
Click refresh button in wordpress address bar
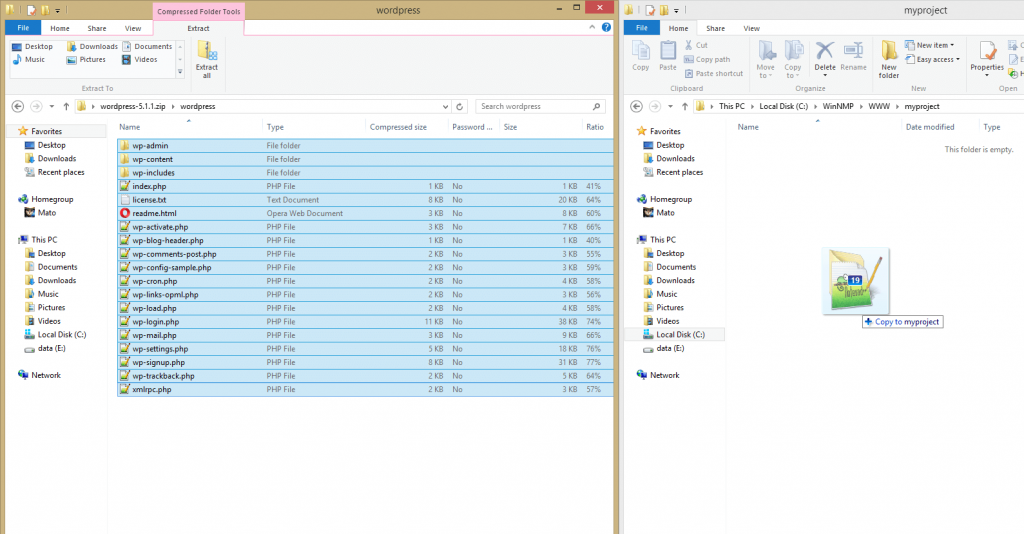(460, 106)
